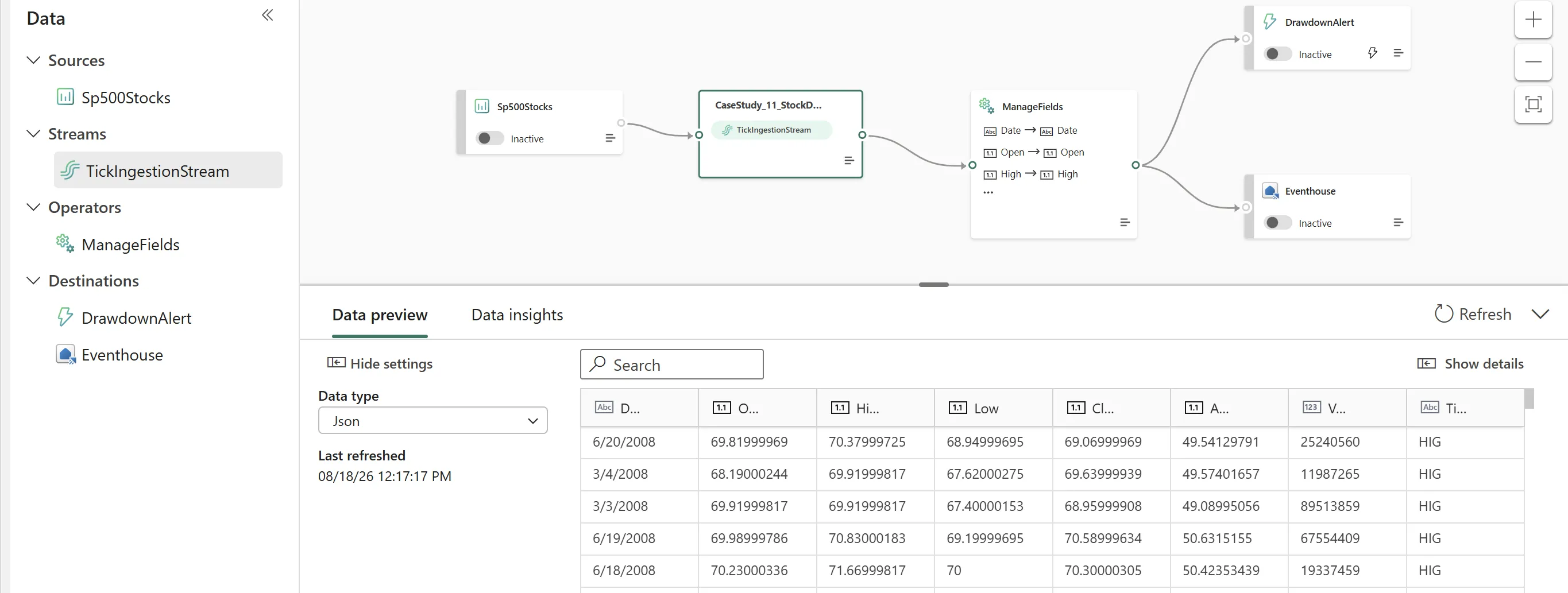Open menu icon on the CaseStudy_11_StockD node
1568x593 pixels.
(848, 161)
